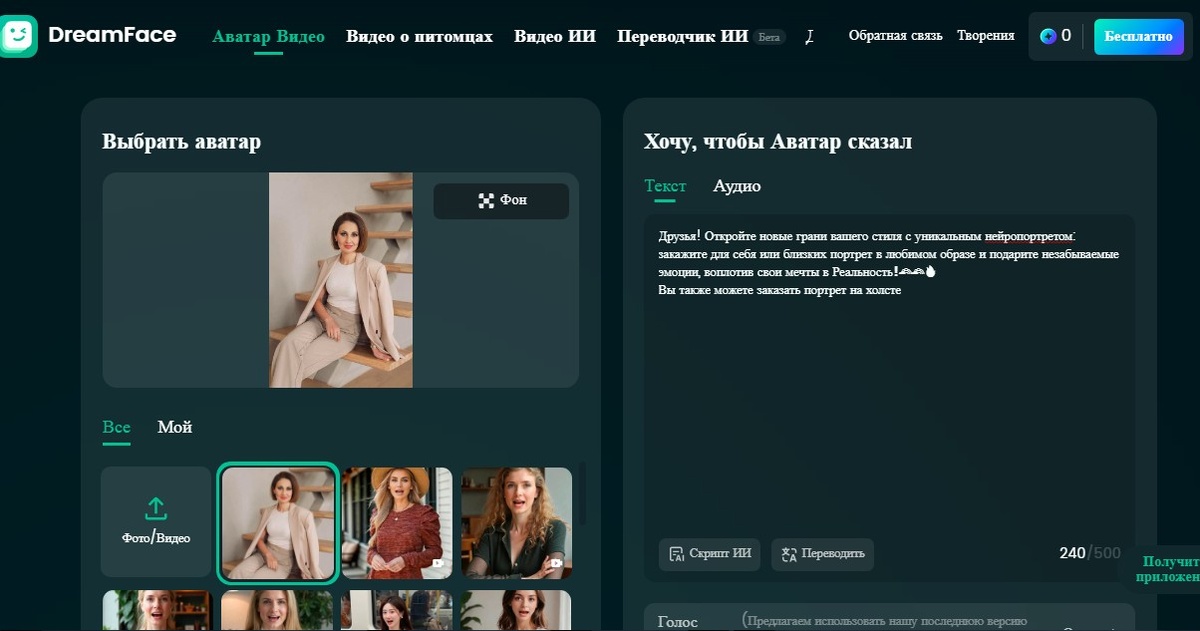
Task: Select the Текст input tab
Action: [x=665, y=186]
